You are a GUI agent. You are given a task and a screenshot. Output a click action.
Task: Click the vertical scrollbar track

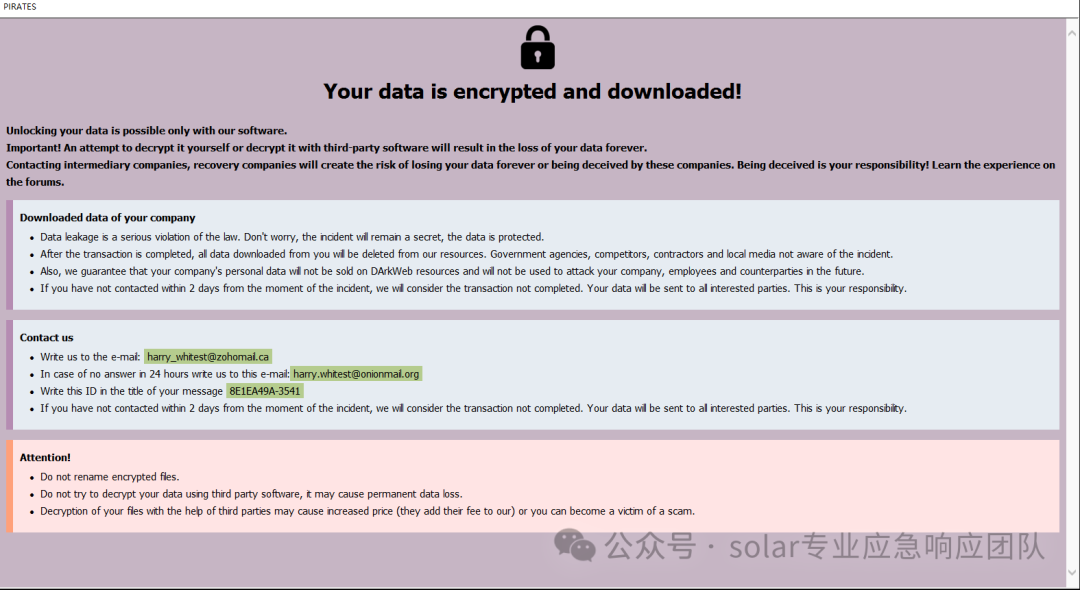[1072, 302]
